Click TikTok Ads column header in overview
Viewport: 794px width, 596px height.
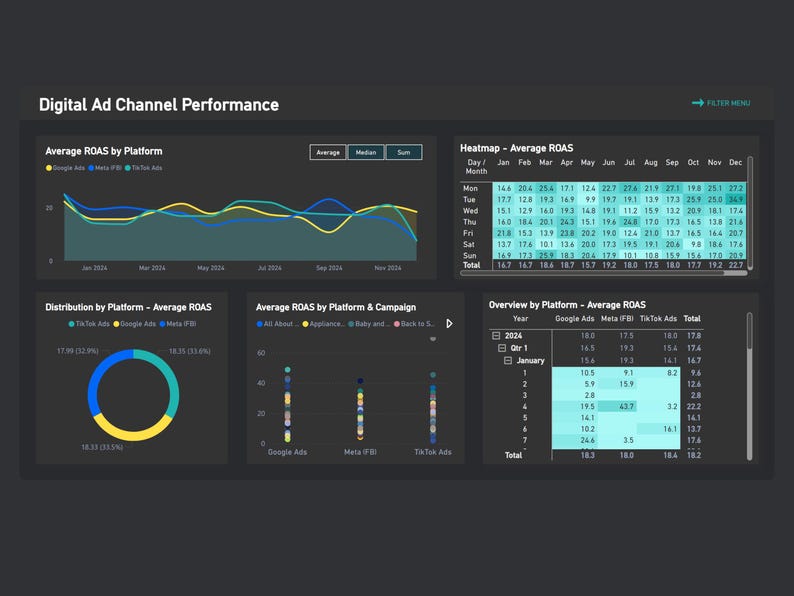click(x=658, y=319)
